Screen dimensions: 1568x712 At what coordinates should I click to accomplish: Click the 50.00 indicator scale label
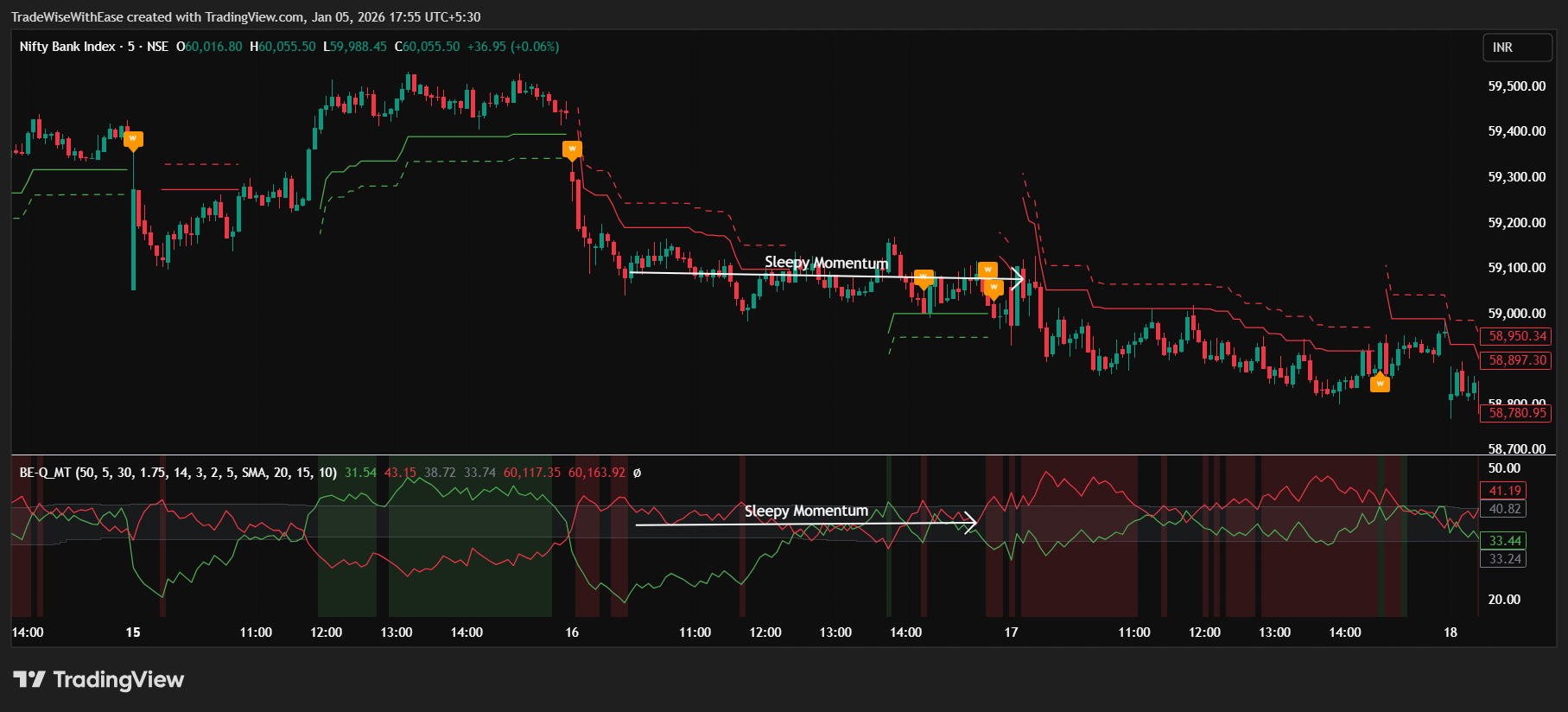coord(1504,468)
